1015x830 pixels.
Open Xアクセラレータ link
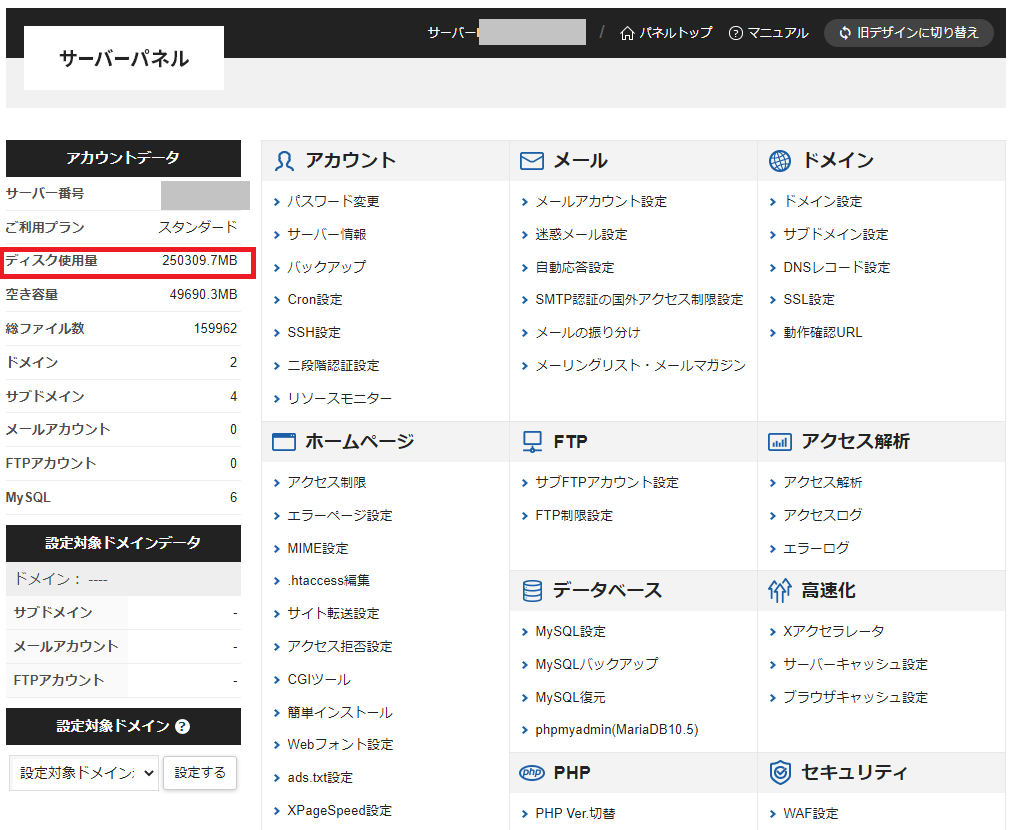tap(833, 631)
